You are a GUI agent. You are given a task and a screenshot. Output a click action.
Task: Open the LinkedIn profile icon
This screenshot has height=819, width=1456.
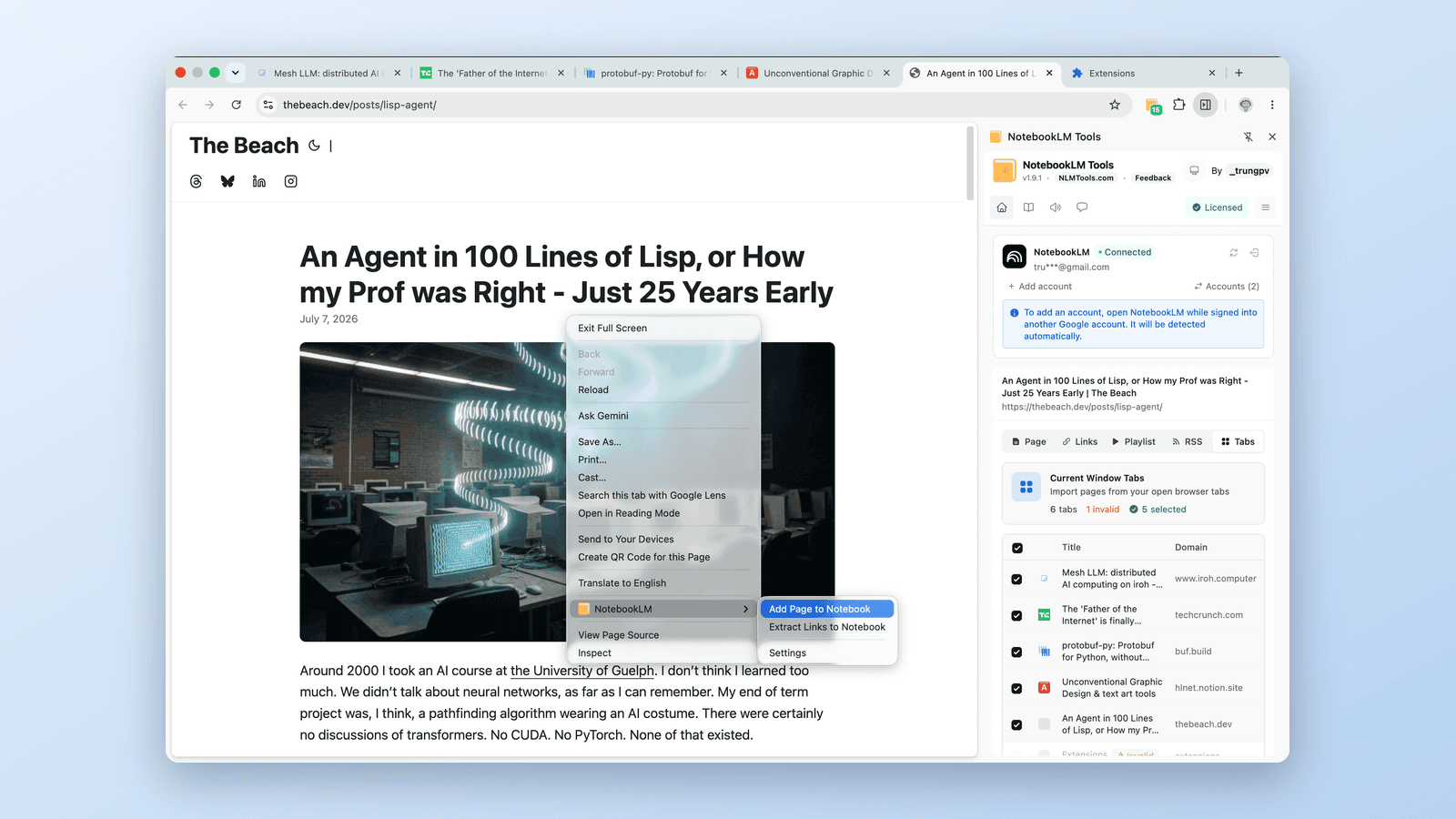[259, 181]
